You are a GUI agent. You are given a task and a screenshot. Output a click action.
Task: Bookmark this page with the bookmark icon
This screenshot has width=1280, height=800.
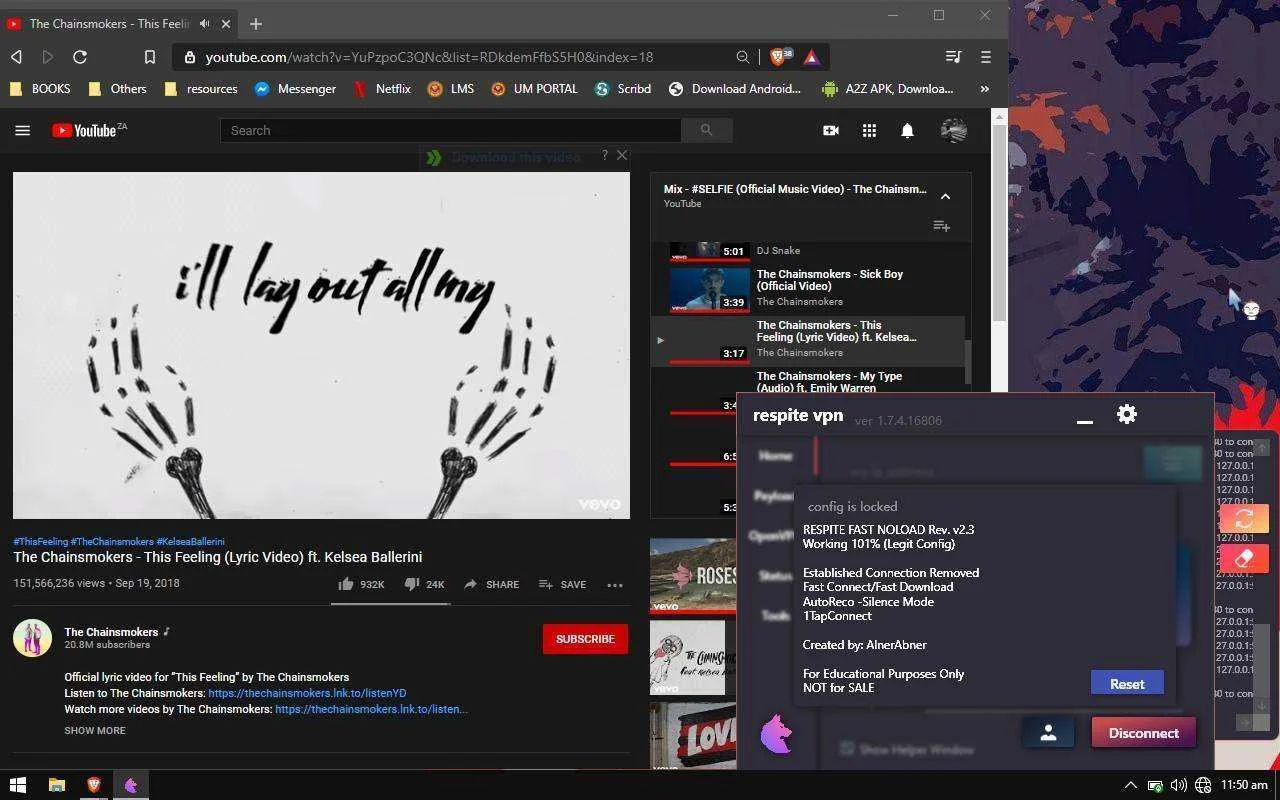coord(149,57)
